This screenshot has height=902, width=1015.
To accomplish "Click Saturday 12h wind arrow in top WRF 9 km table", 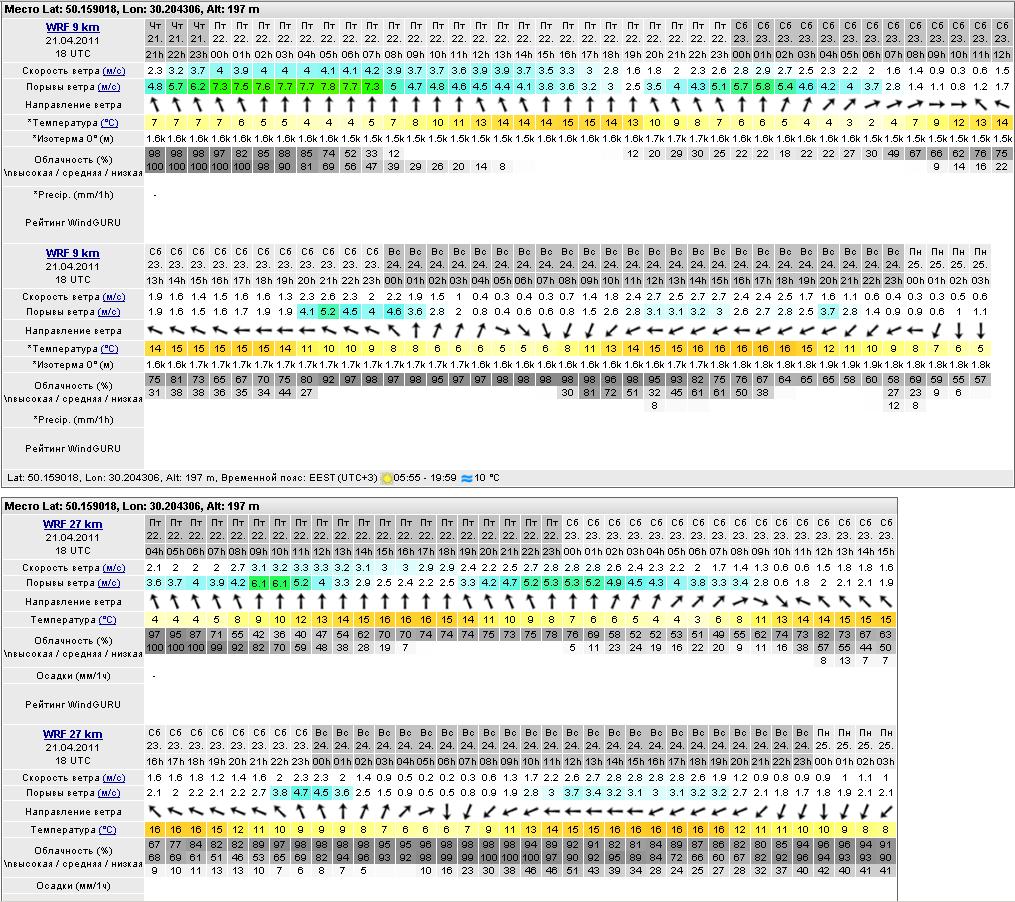I will [1003, 104].
